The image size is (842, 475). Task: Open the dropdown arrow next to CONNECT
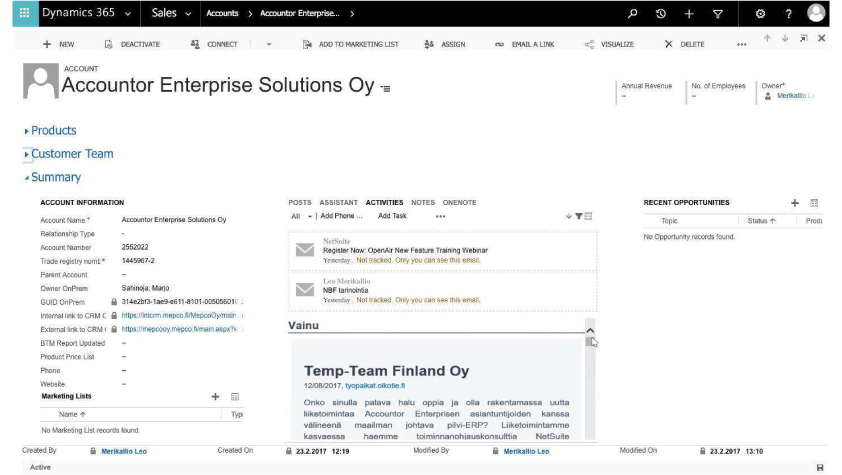[269, 45]
